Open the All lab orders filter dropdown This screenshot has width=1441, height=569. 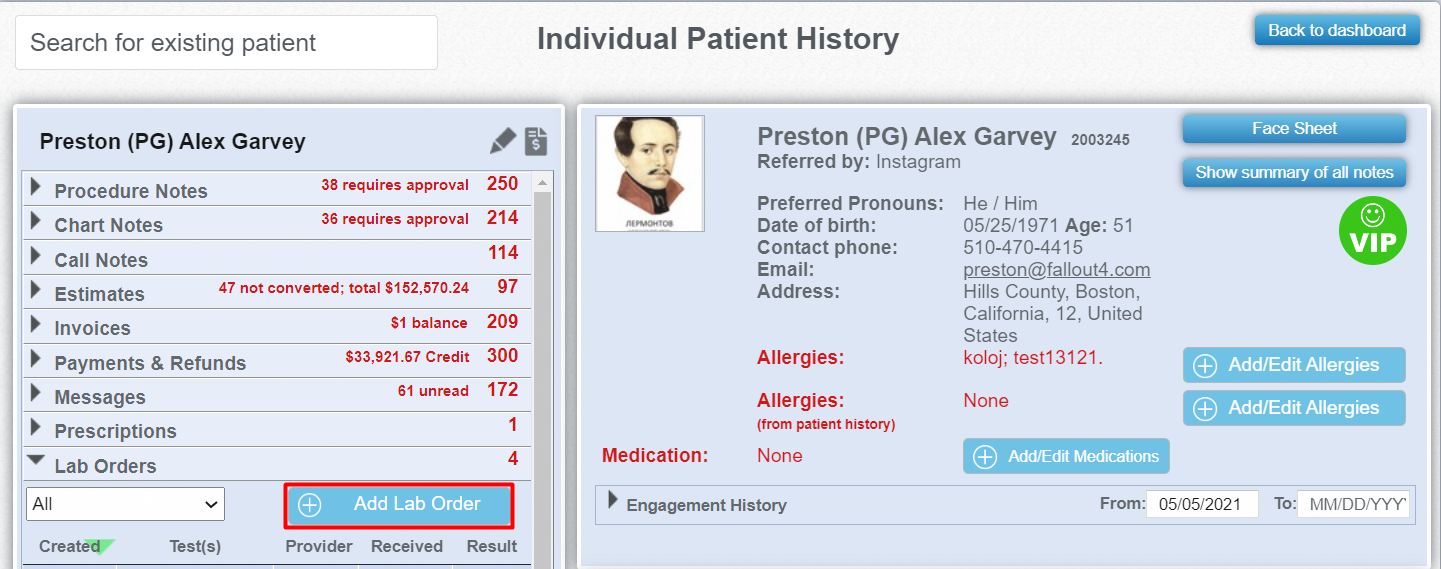click(x=126, y=504)
